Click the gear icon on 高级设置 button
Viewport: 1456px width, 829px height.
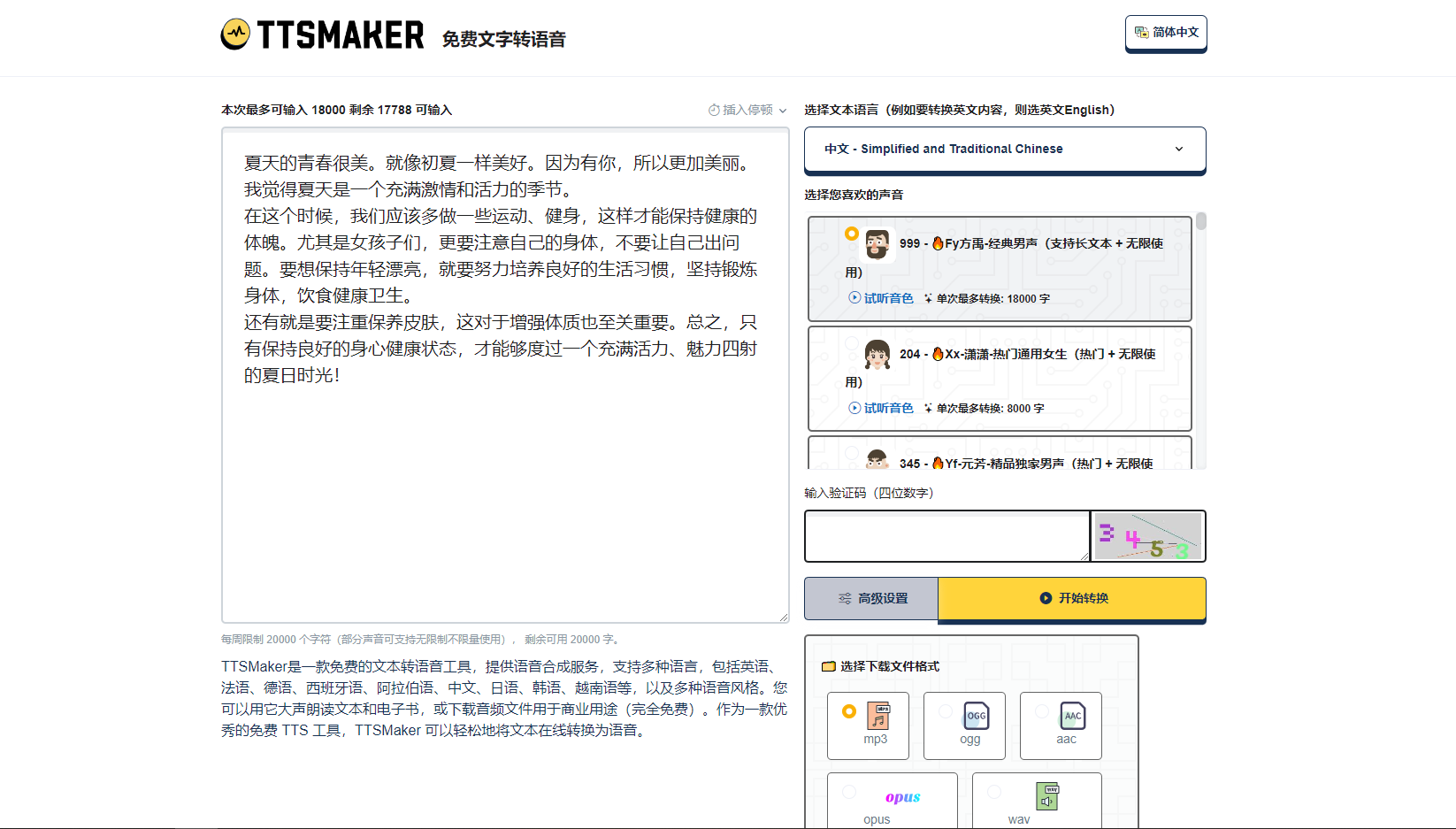tap(844, 598)
